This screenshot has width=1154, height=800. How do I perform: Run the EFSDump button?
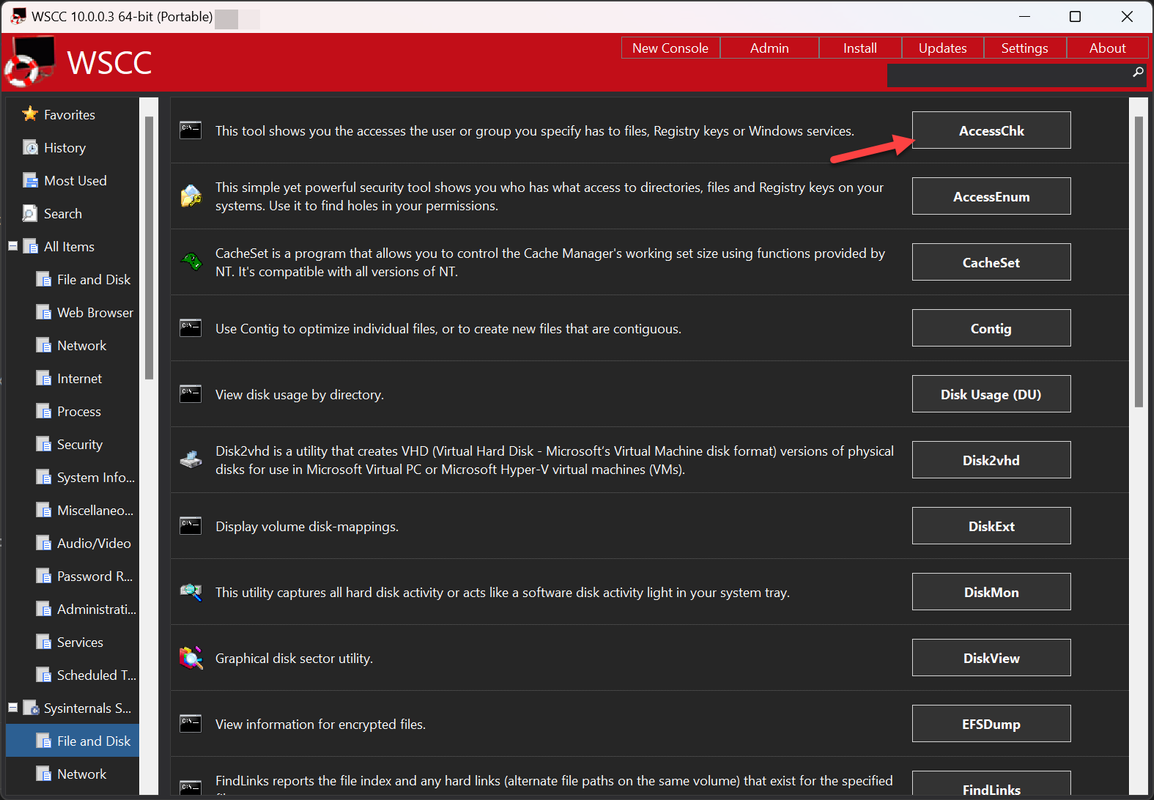coord(991,723)
